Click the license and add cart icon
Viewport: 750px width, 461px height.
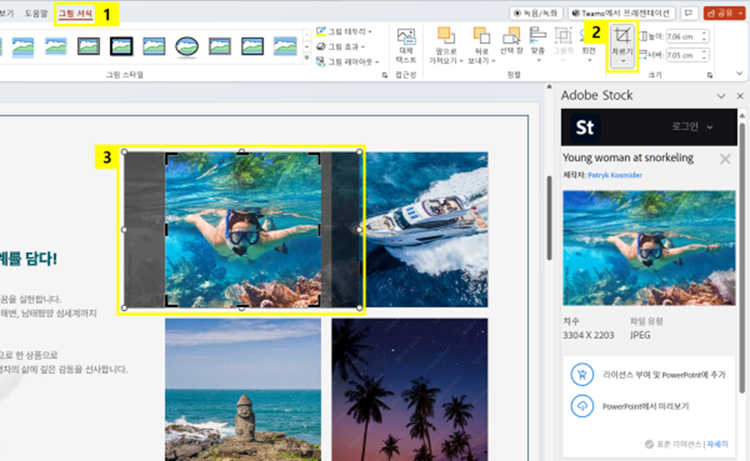click(x=581, y=374)
